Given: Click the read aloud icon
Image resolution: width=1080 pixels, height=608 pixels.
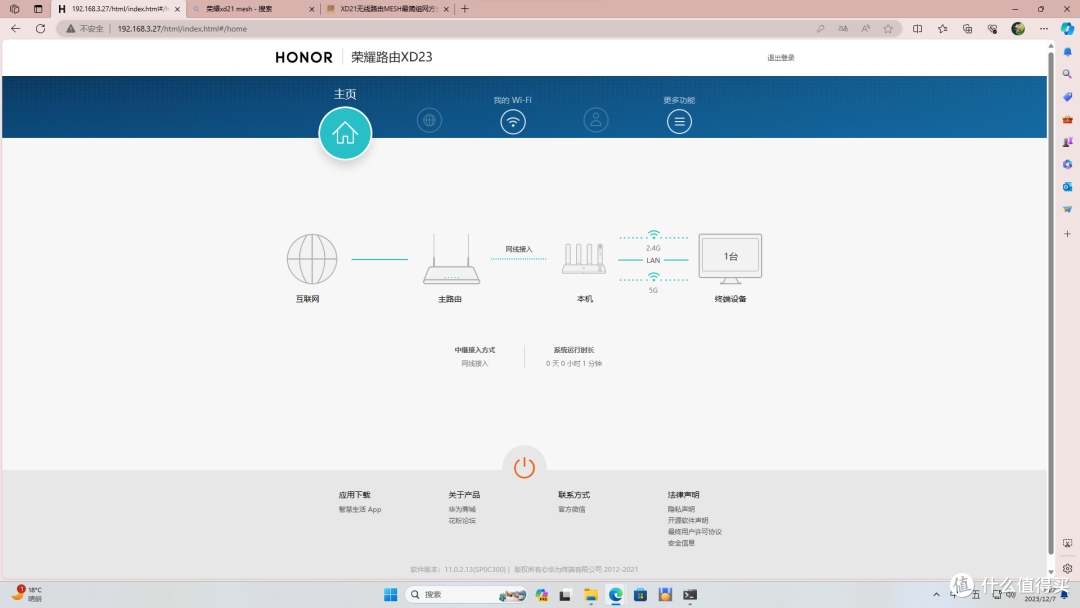Looking at the screenshot, I should (866, 29).
